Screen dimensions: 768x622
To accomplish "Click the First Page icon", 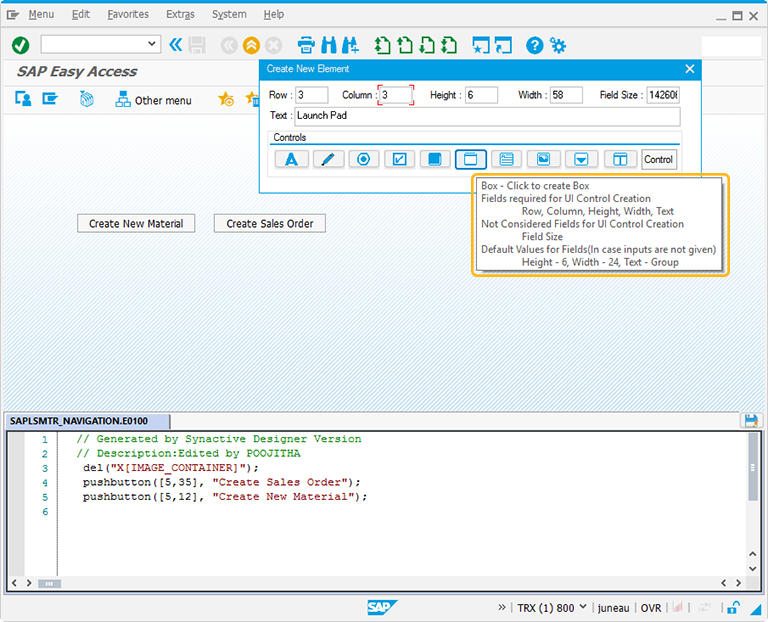I will tap(383, 46).
